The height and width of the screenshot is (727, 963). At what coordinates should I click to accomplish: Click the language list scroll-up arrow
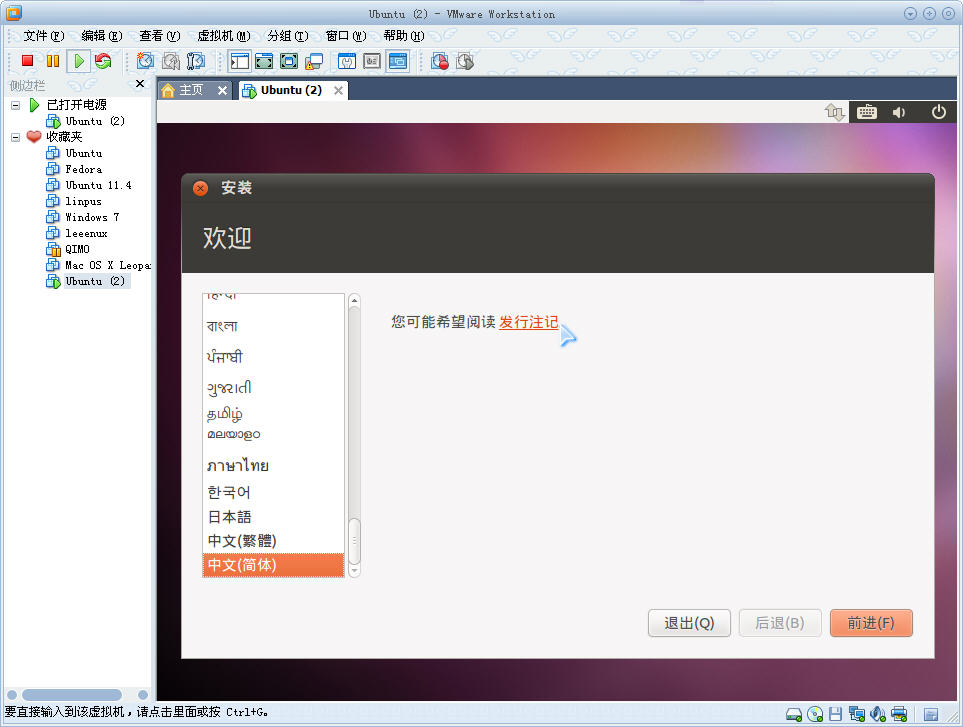tap(354, 300)
